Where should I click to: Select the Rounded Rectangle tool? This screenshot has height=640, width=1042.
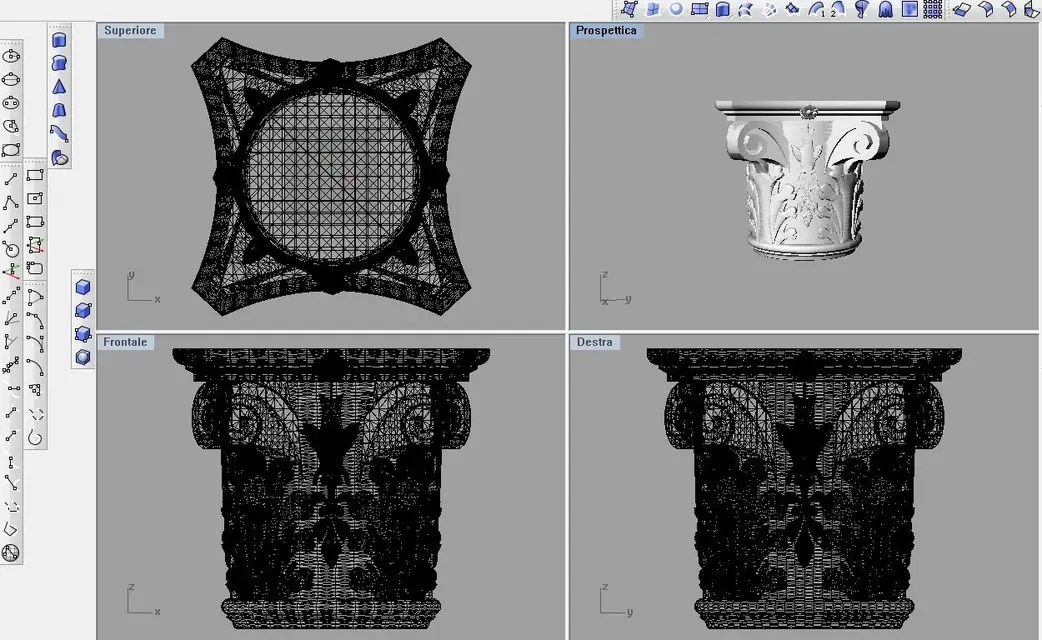pyautogui.click(x=35, y=268)
